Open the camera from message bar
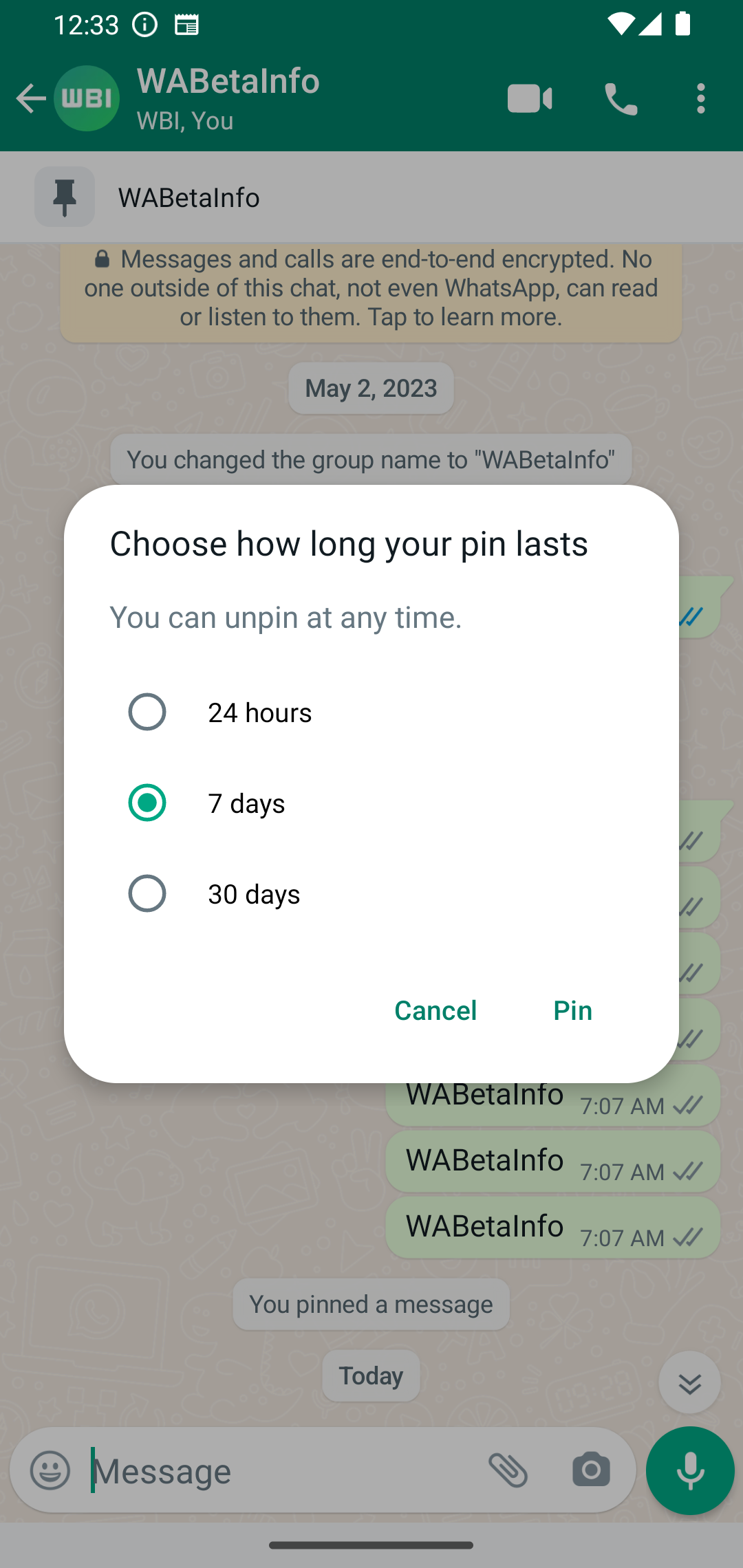Viewport: 743px width, 1568px height. 591,1470
